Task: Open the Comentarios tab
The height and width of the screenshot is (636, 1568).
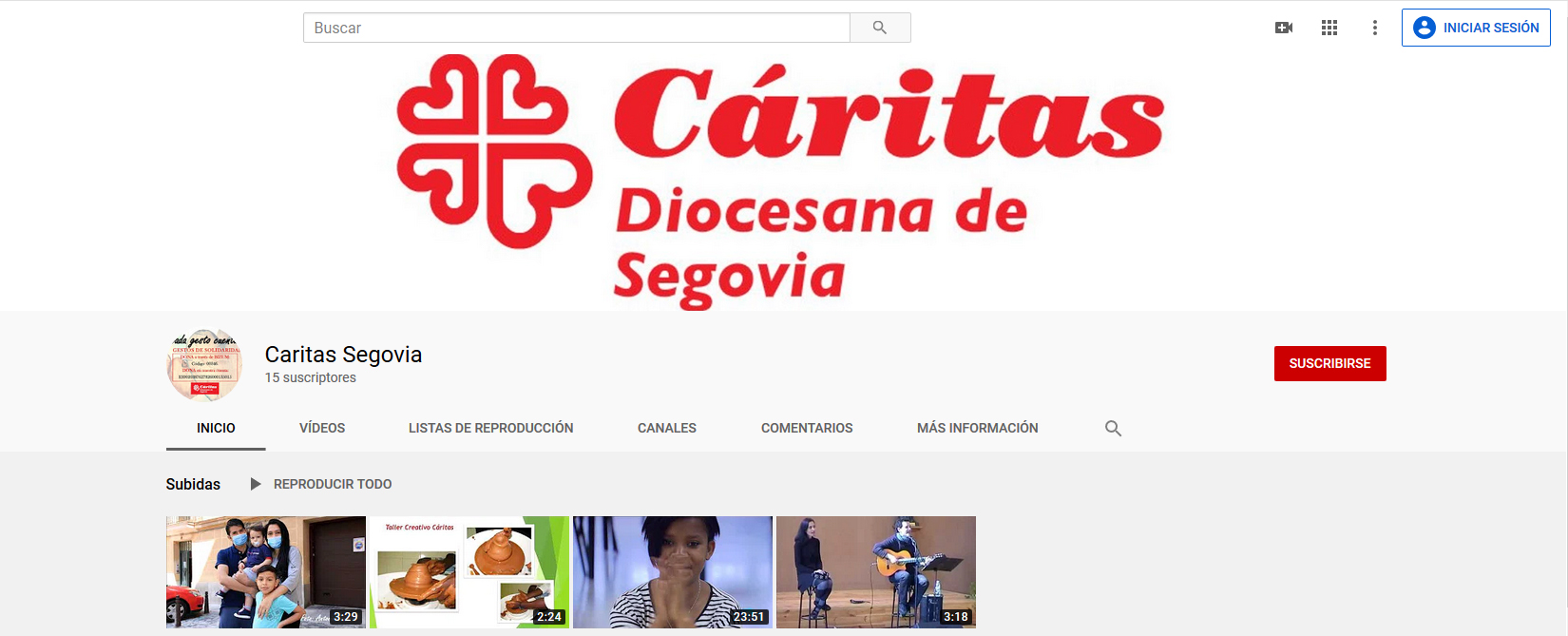Action: pos(807,428)
